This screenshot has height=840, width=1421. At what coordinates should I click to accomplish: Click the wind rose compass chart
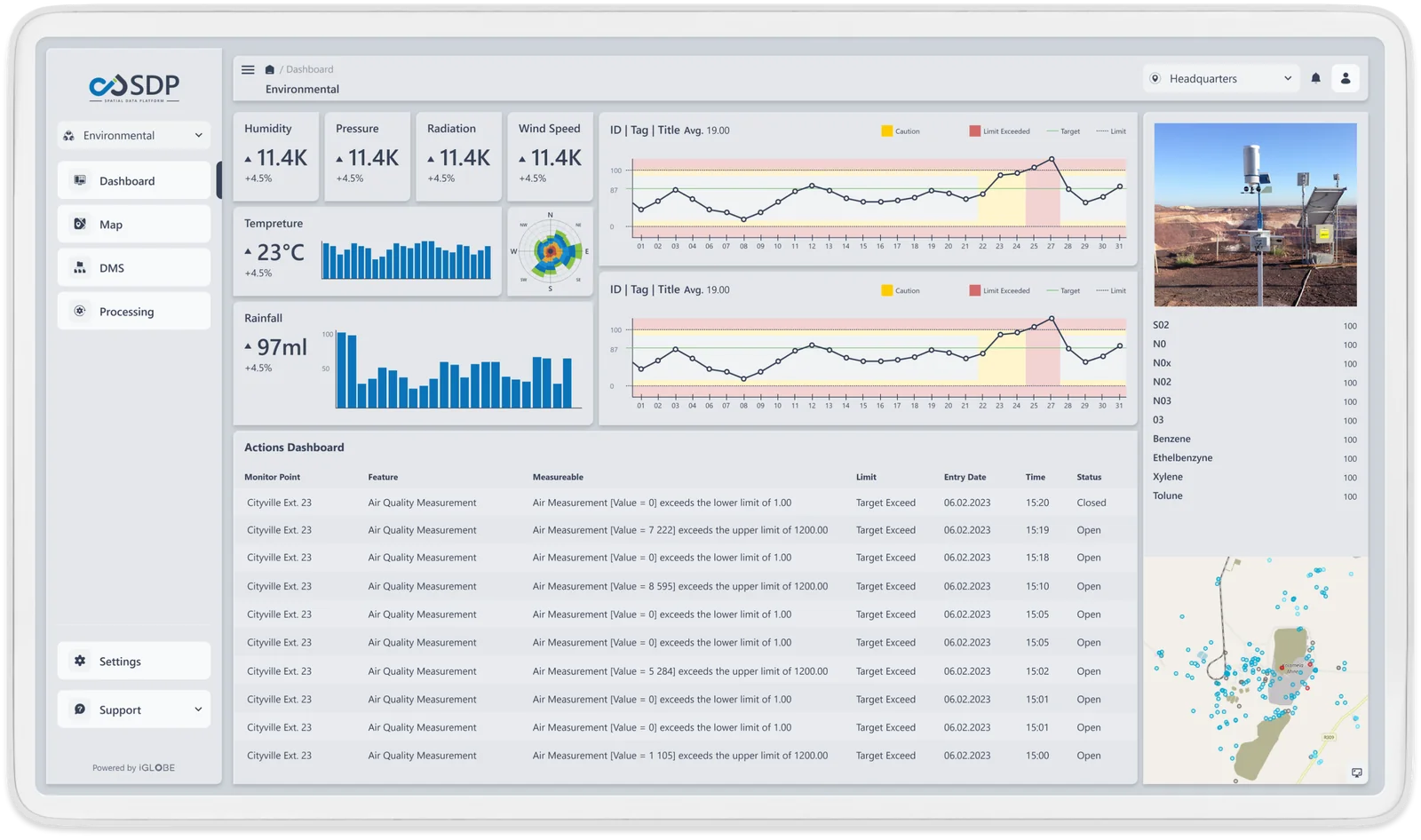(x=550, y=252)
